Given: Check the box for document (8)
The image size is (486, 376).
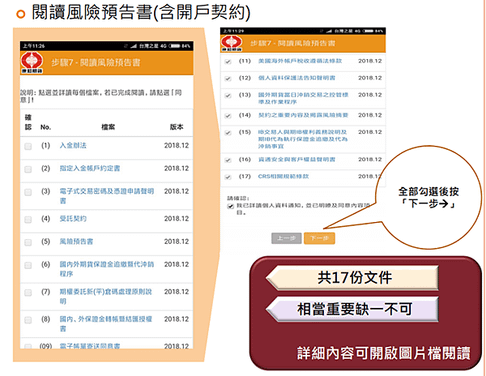Looking at the screenshot, I should coord(28,320).
